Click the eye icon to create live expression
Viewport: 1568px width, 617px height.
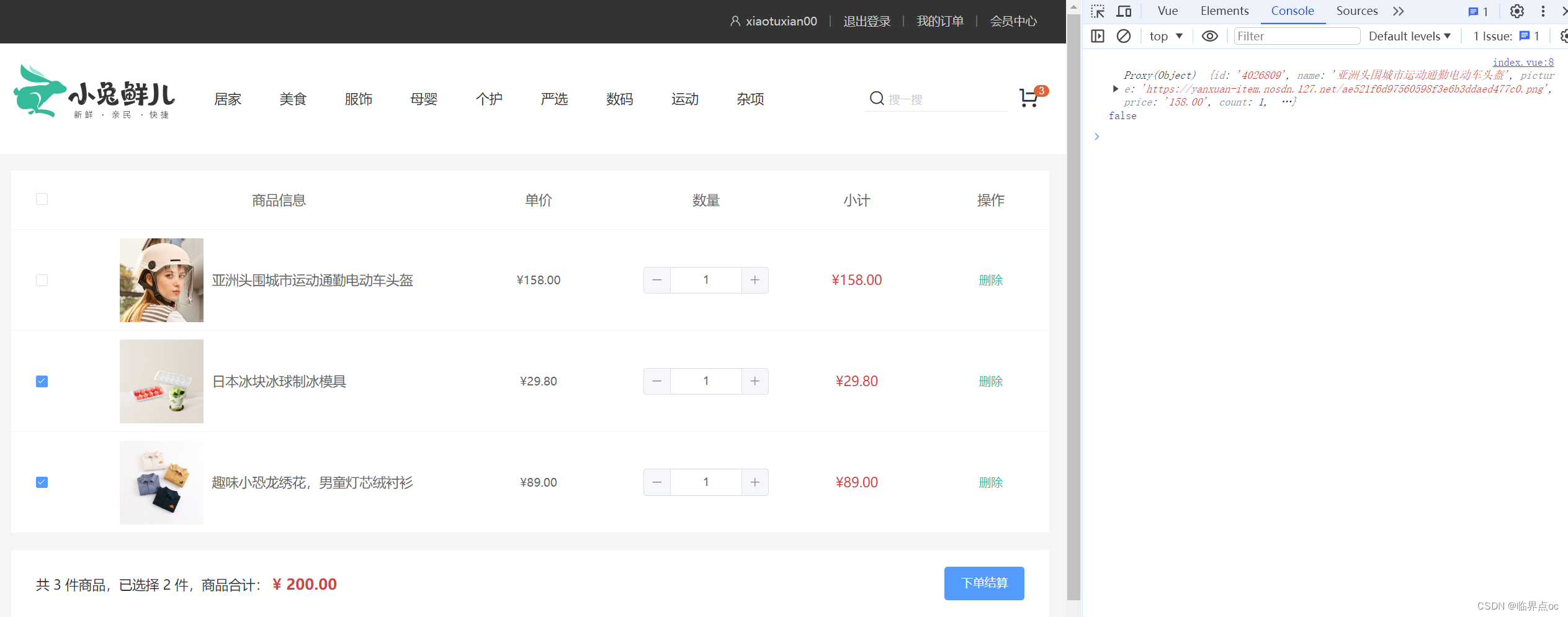(x=1209, y=36)
